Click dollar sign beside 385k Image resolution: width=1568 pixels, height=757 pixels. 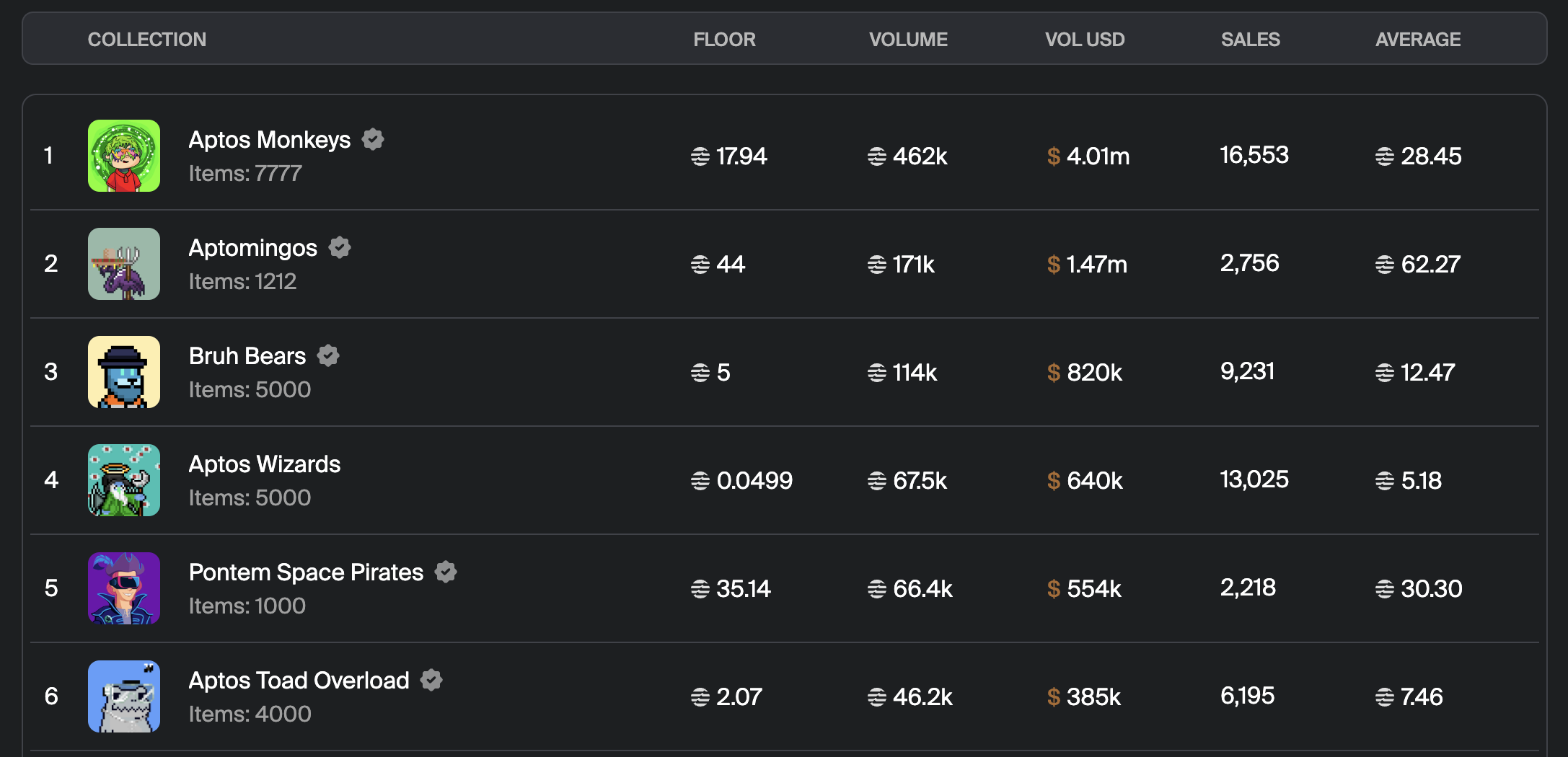[x=1054, y=697]
